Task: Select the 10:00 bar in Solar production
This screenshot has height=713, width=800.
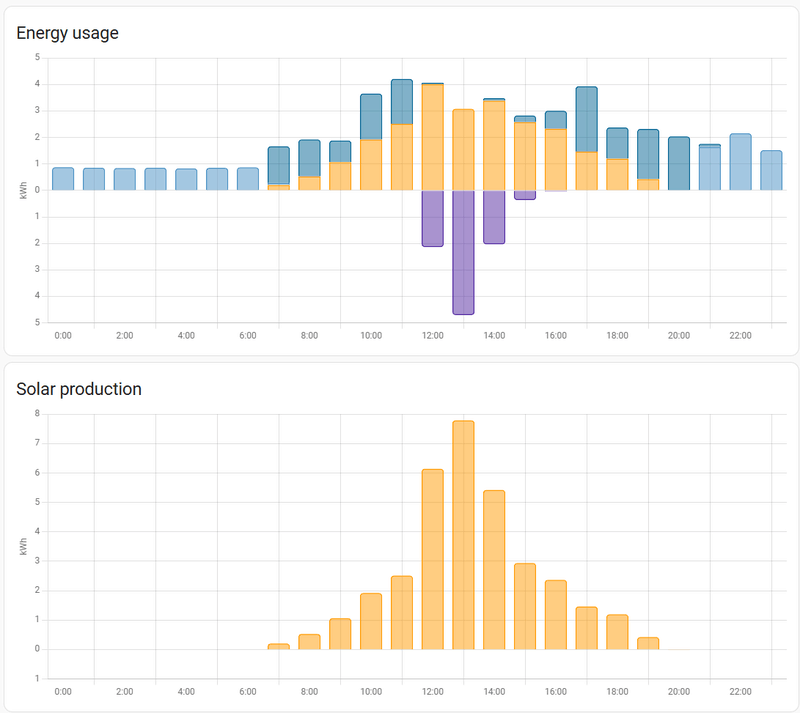Action: point(371,621)
